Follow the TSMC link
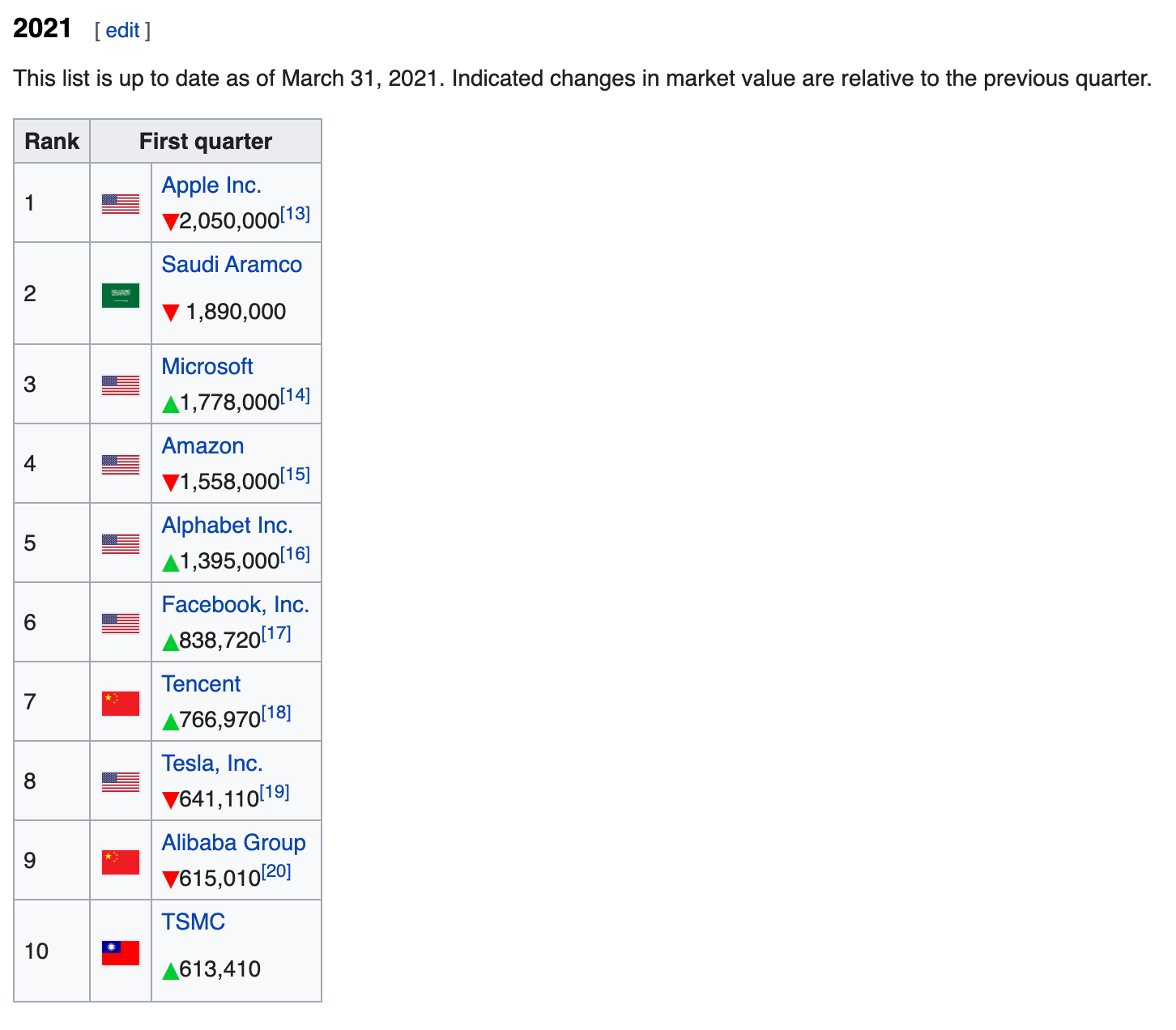1176x1030 pixels. point(193,922)
